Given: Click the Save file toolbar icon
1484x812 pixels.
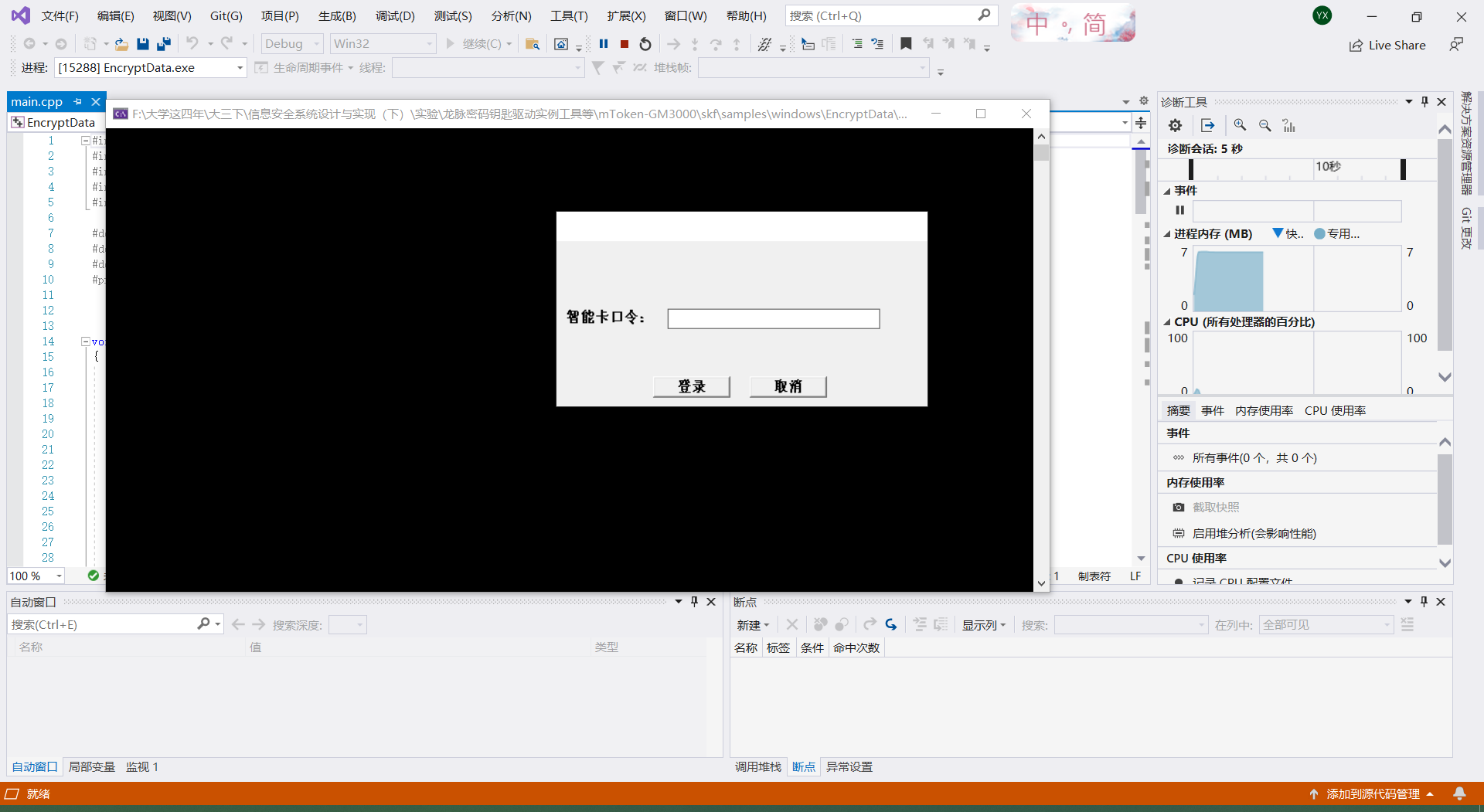Looking at the screenshot, I should click(x=142, y=44).
